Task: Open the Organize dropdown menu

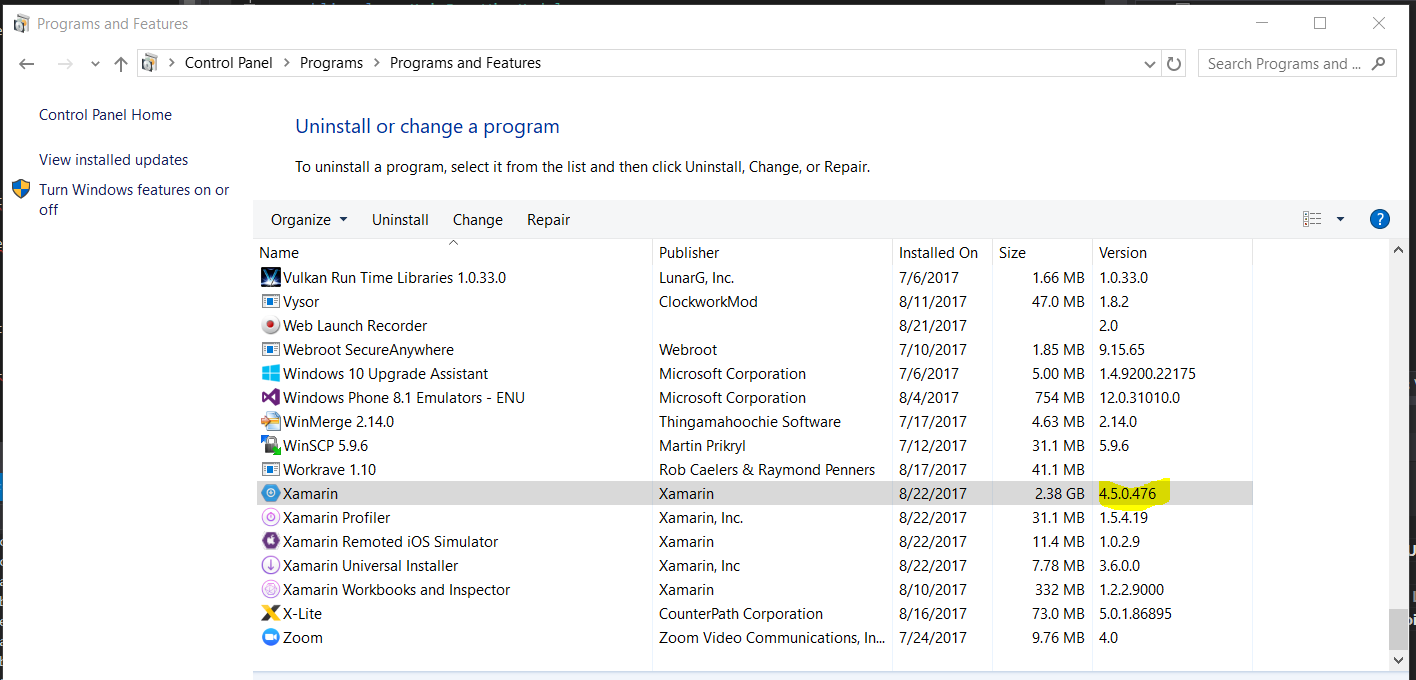Action: 309,219
